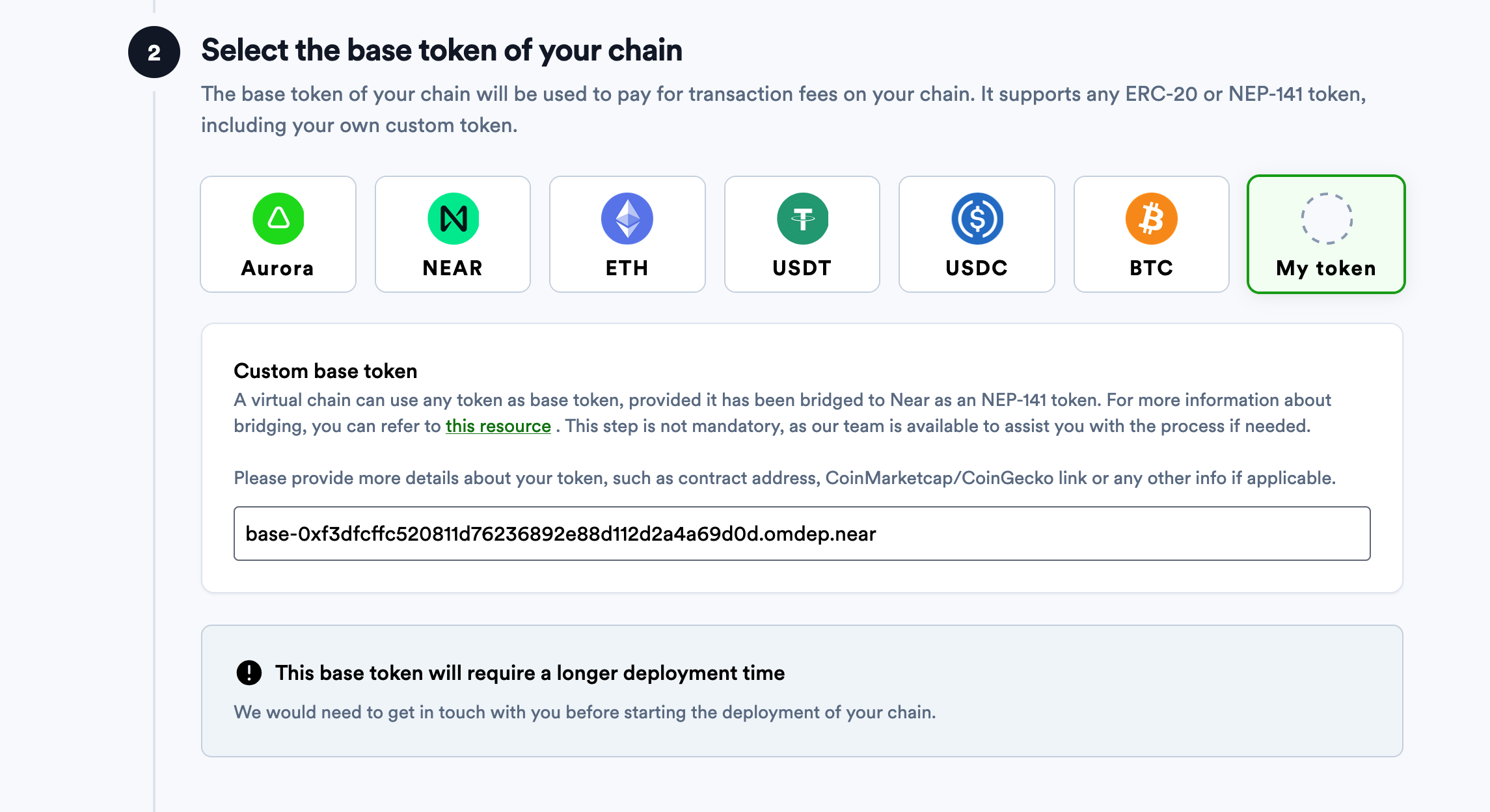Click the BTC Bitcoin icon

[x=1150, y=219]
